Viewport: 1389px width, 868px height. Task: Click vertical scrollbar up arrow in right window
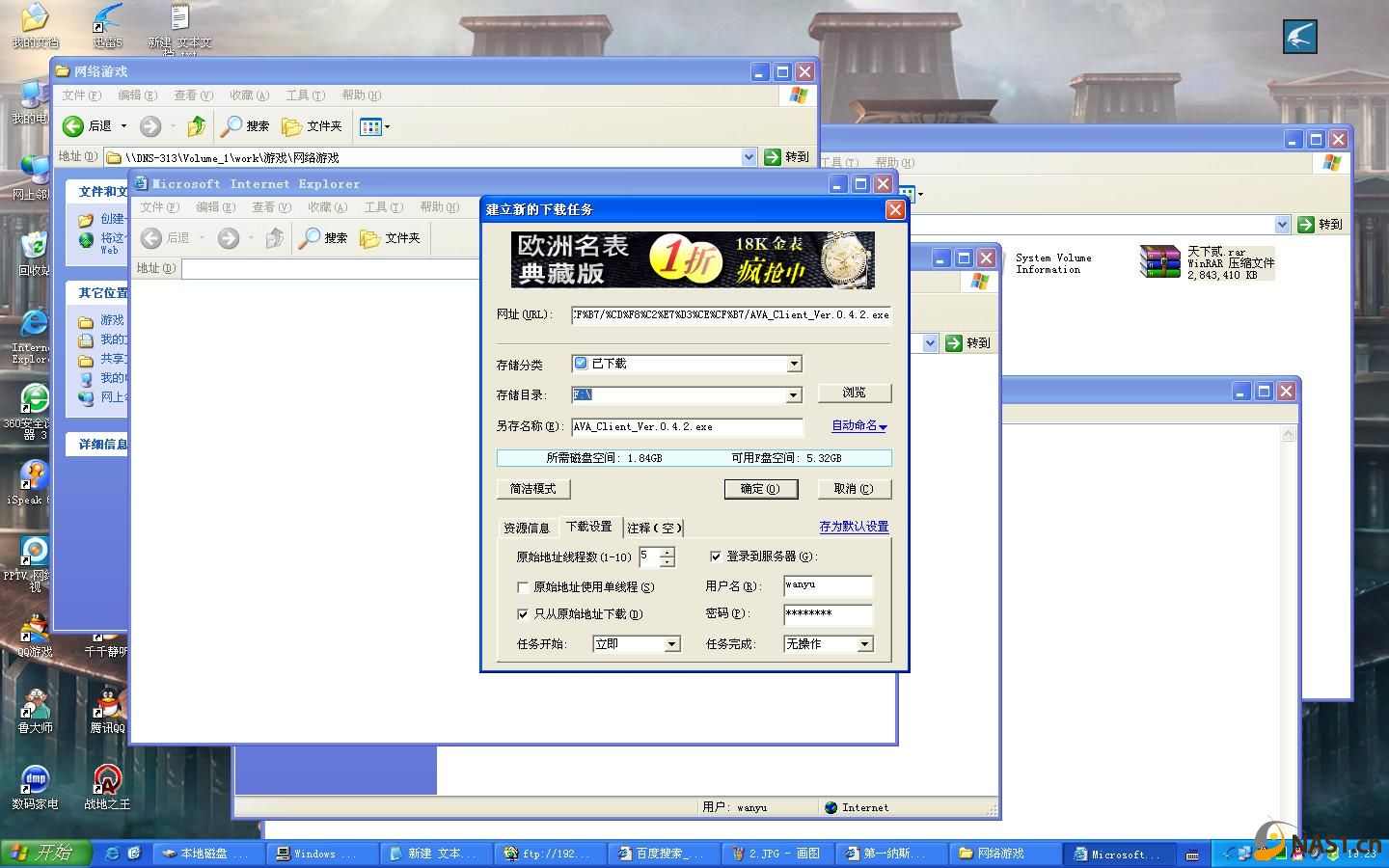coord(1288,435)
